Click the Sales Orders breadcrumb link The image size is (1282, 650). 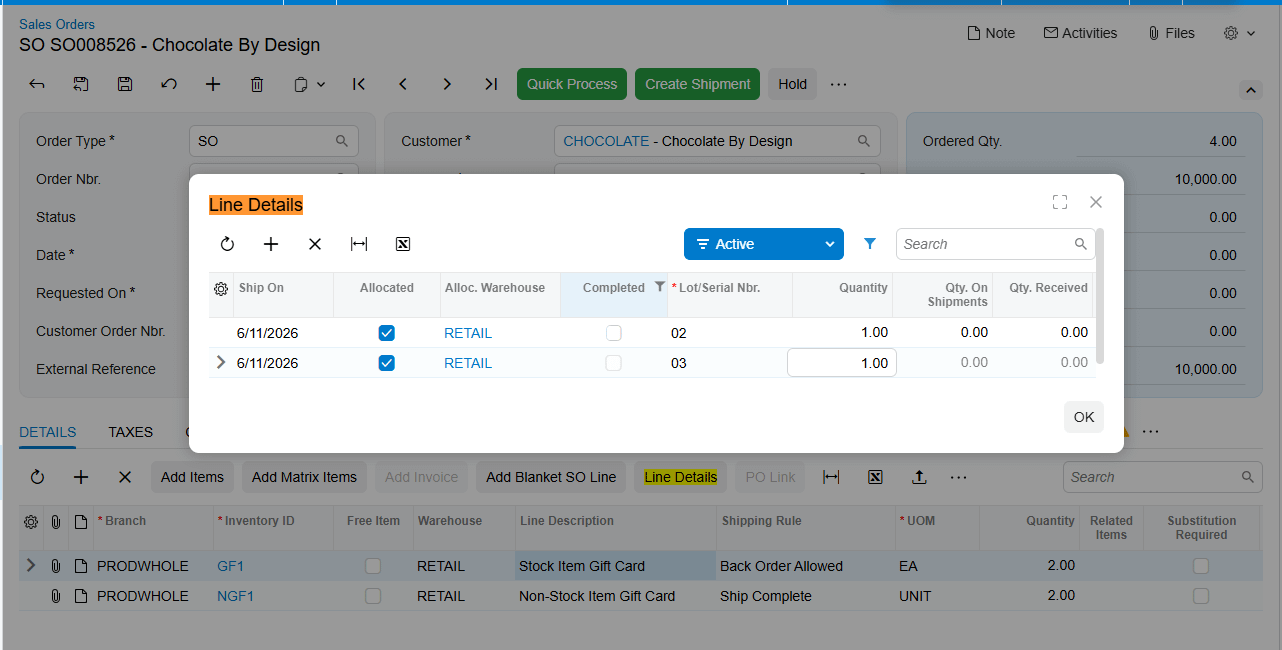(x=57, y=24)
